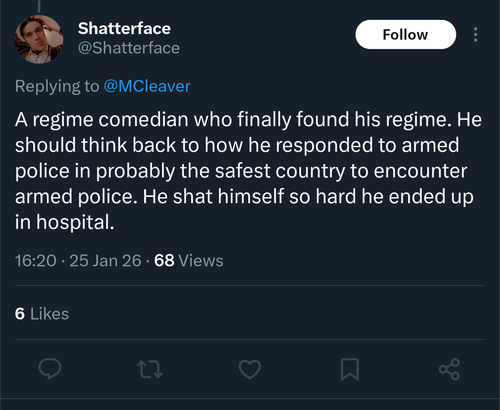Click the reply speech bubble icon
The image size is (500, 410).
pos(50,369)
